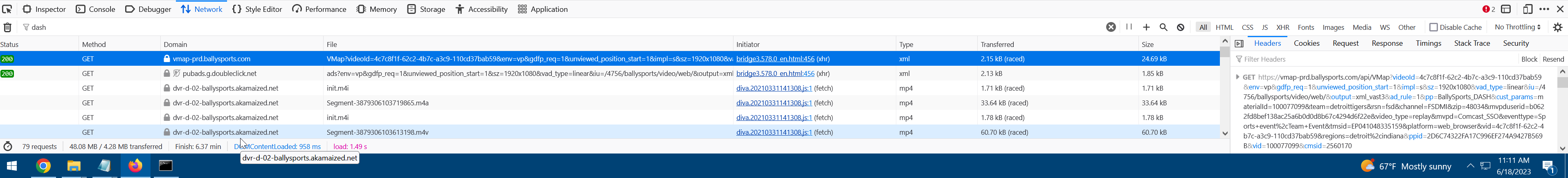Expand the GET request URL details
The width and height of the screenshot is (1568, 178).
point(1237,77)
